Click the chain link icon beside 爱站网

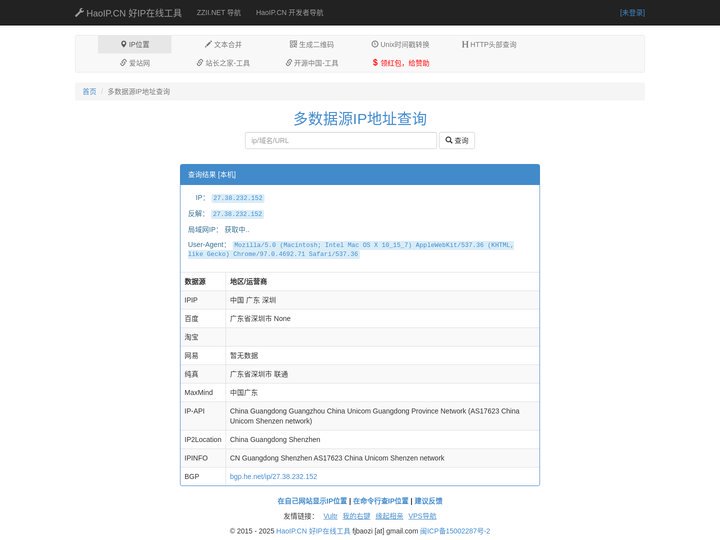tap(123, 62)
